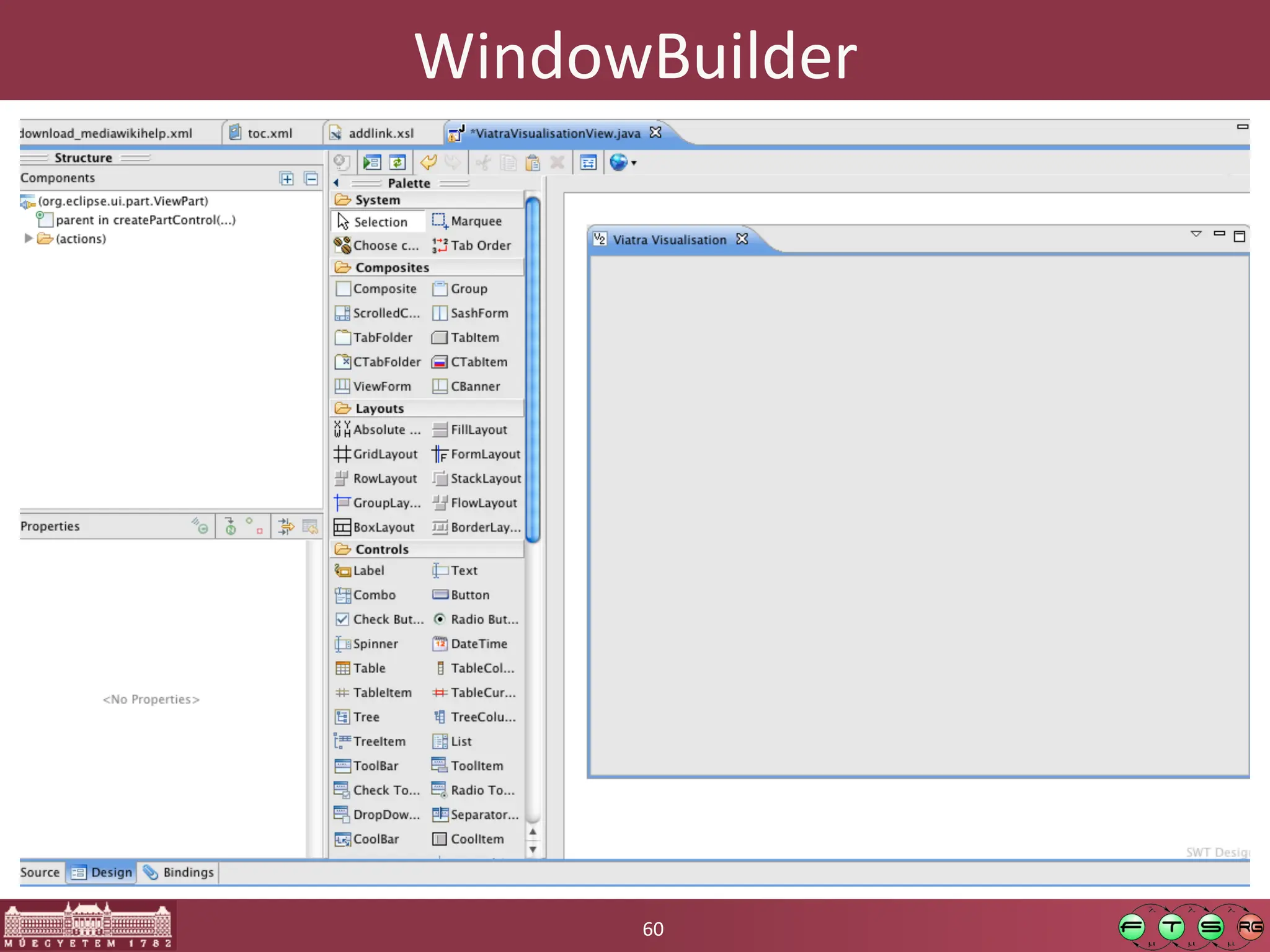Image resolution: width=1270 pixels, height=952 pixels.
Task: Select the Check ToolItem palette entry
Action: pos(377,790)
